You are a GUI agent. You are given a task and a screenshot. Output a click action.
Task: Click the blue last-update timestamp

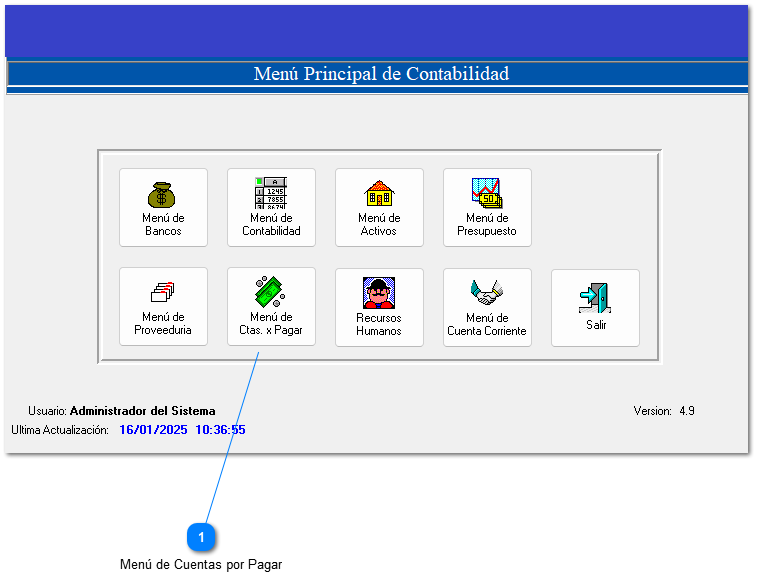click(182, 430)
